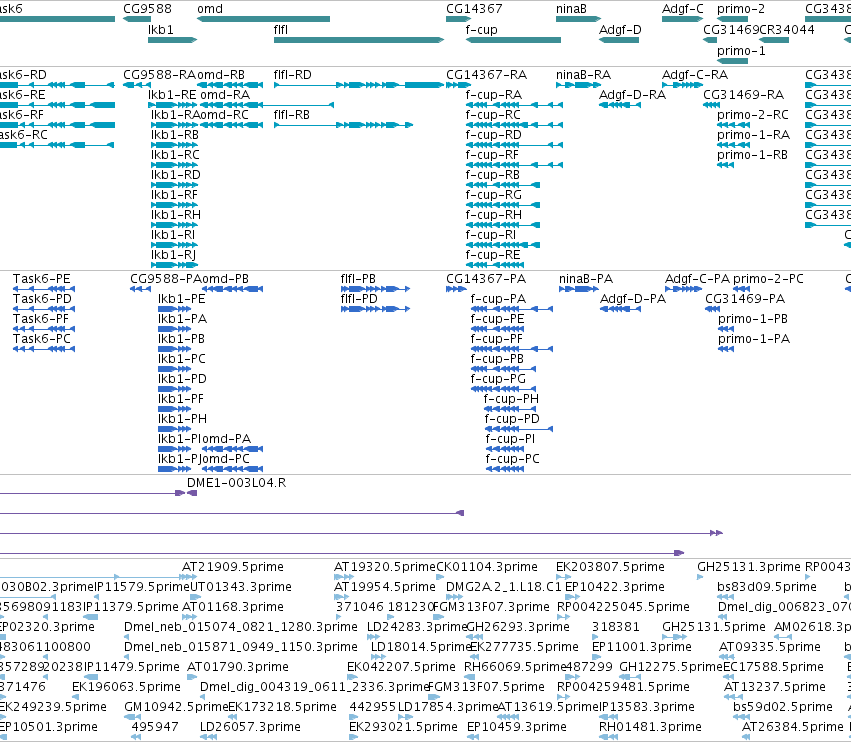The image size is (851, 742).
Task: Open the ninaB gene label
Action: coord(571,9)
